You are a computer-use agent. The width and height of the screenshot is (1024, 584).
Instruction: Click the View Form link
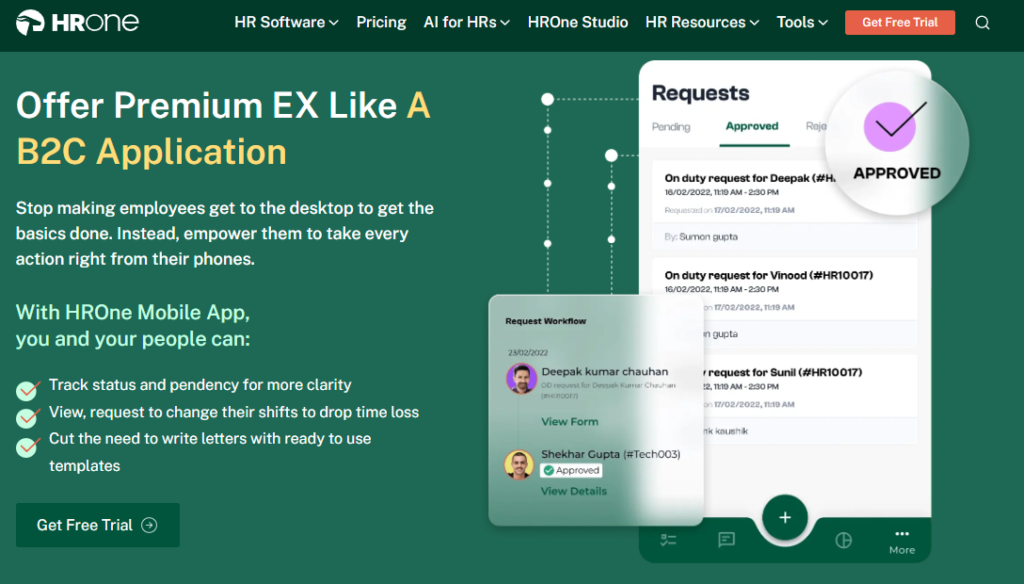(x=569, y=421)
